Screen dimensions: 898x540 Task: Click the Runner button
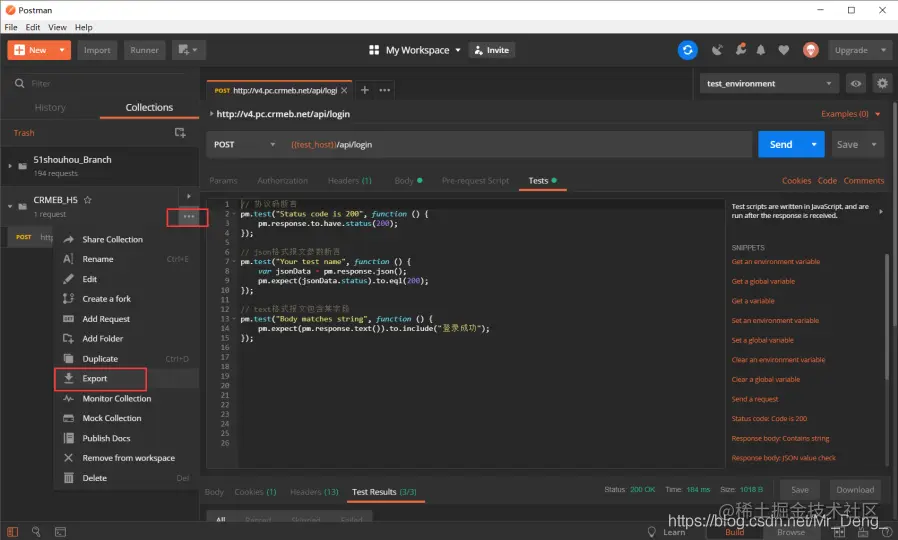pyautogui.click(x=144, y=50)
